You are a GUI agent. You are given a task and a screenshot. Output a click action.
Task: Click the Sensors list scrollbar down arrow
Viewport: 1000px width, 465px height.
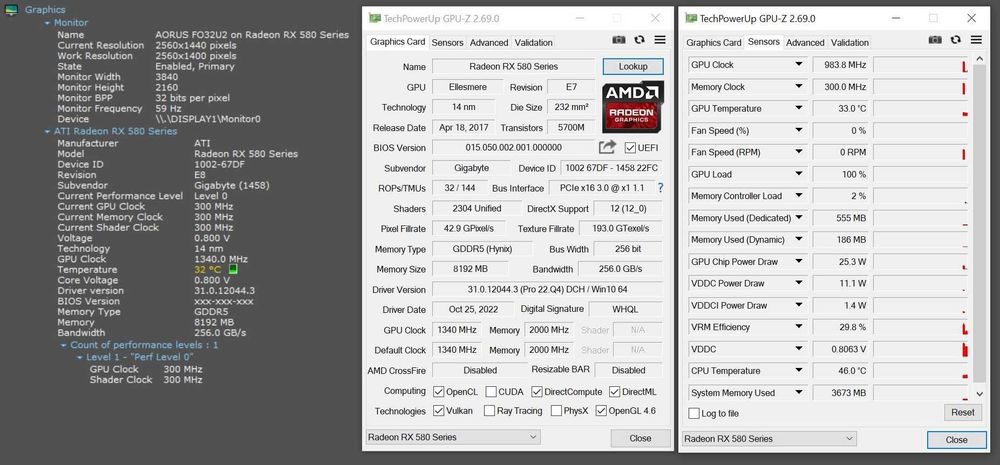point(980,394)
